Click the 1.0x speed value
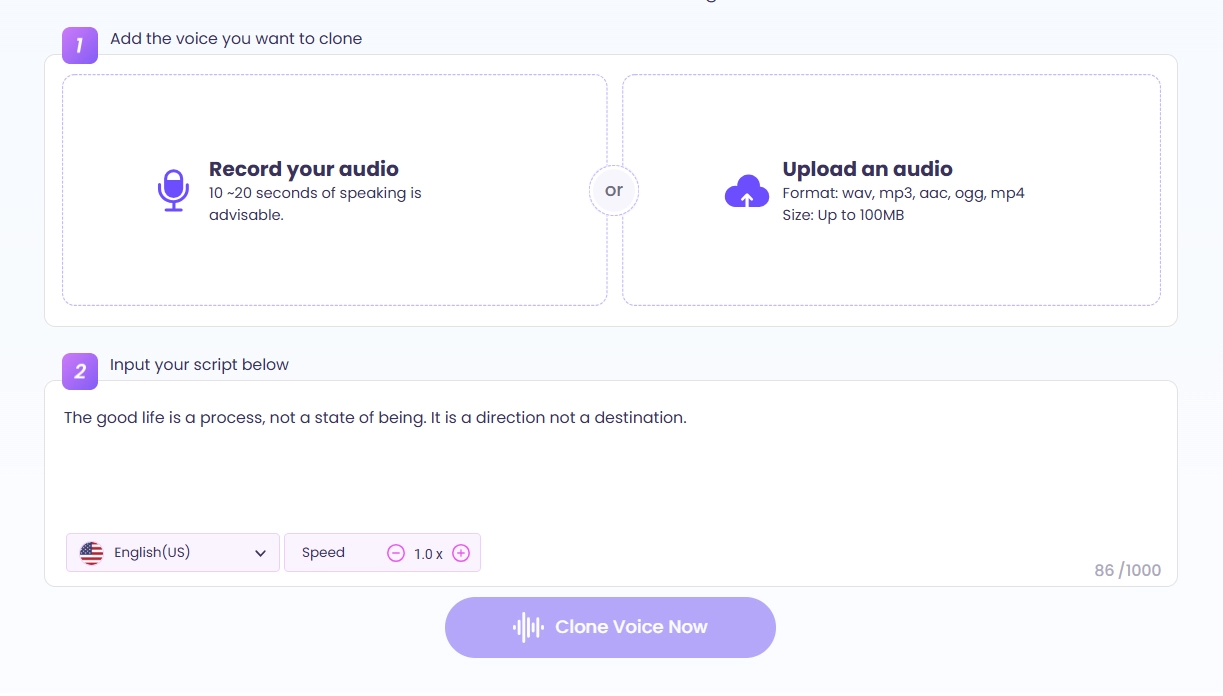 coord(428,553)
